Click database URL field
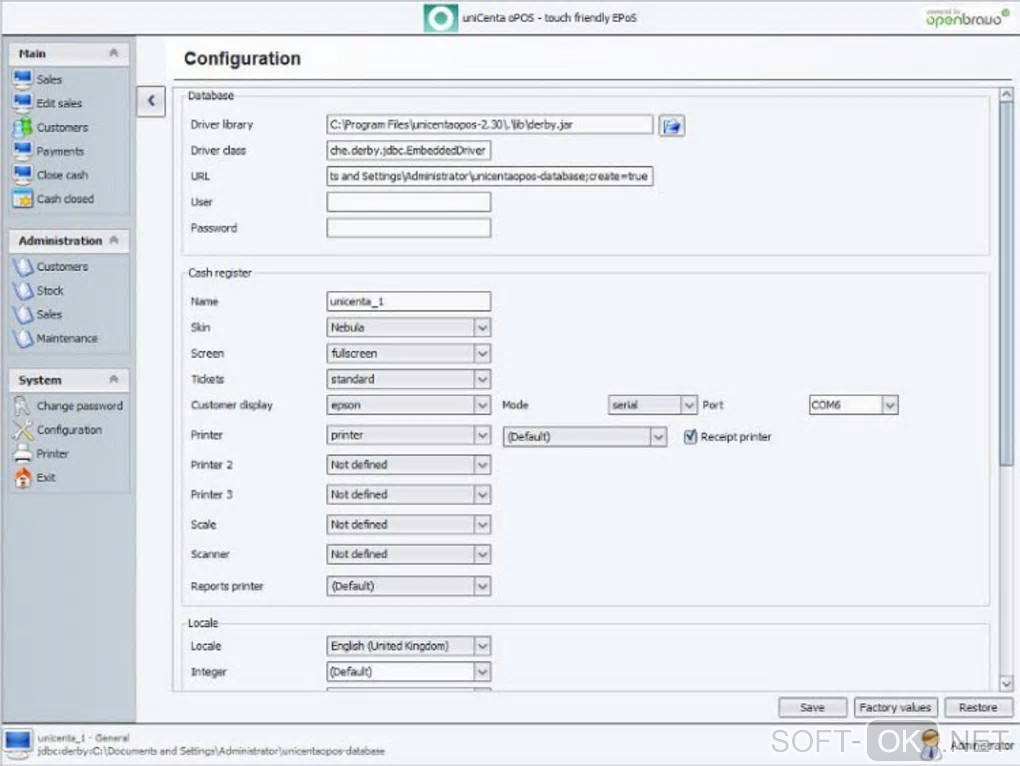The image size is (1020, 766). [x=490, y=176]
